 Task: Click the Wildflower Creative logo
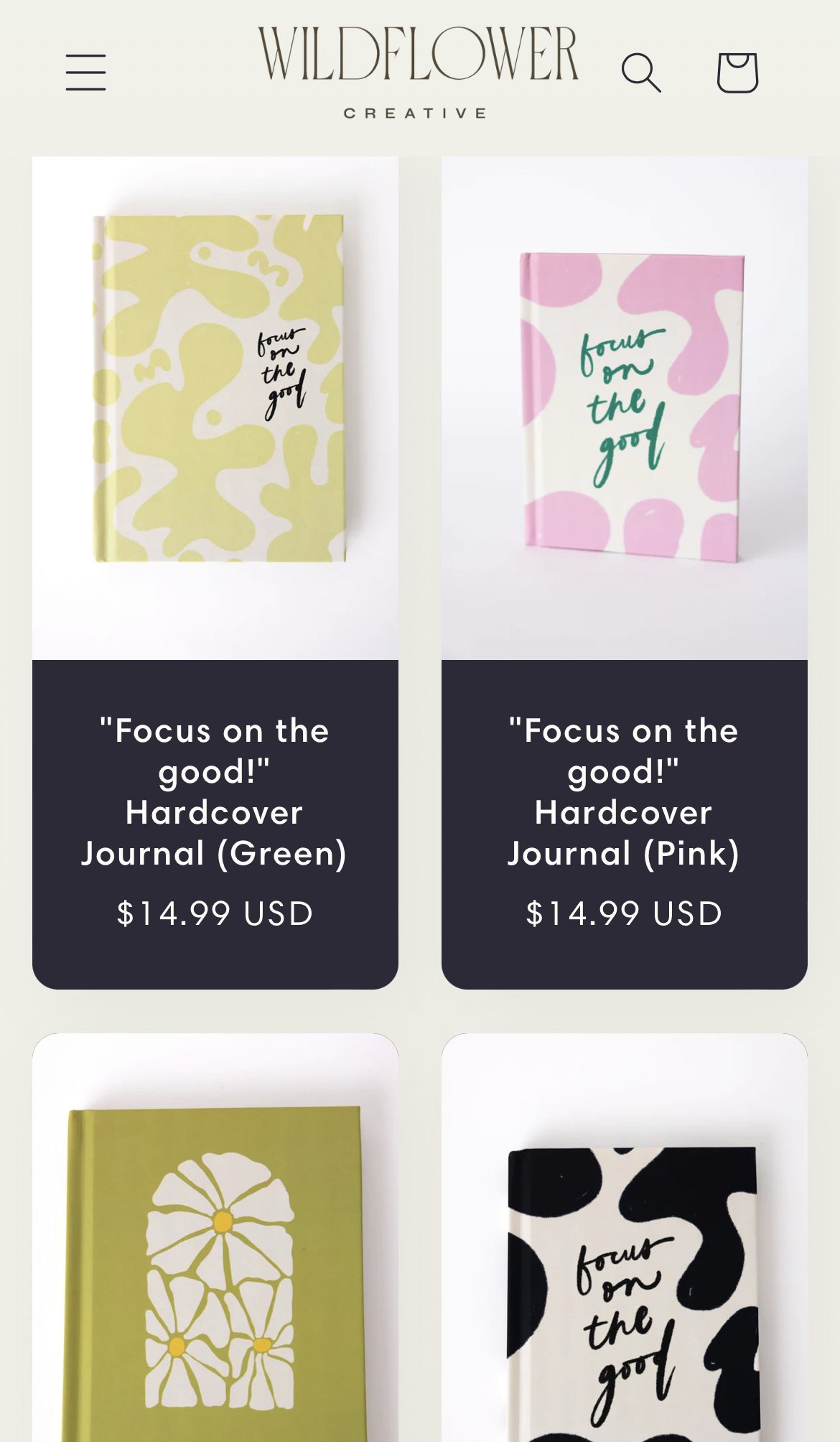[x=418, y=72]
